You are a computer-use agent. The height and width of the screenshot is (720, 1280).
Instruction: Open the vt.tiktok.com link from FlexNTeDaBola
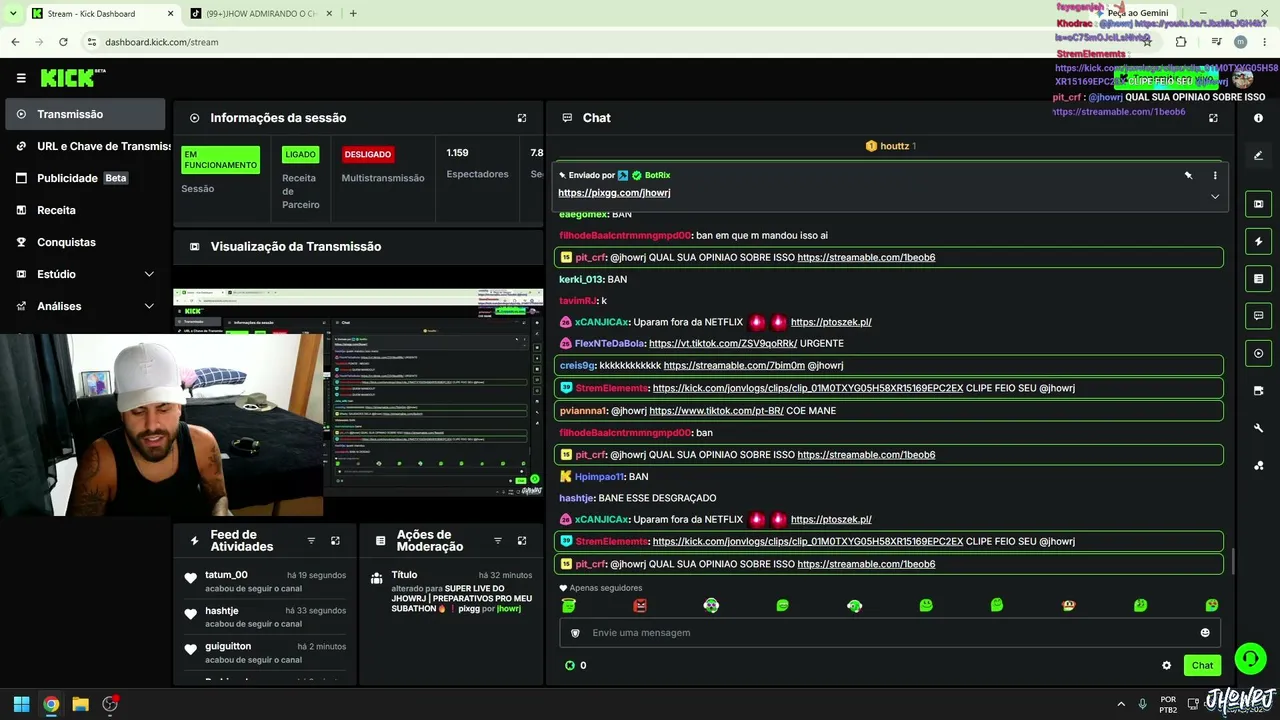723,344
